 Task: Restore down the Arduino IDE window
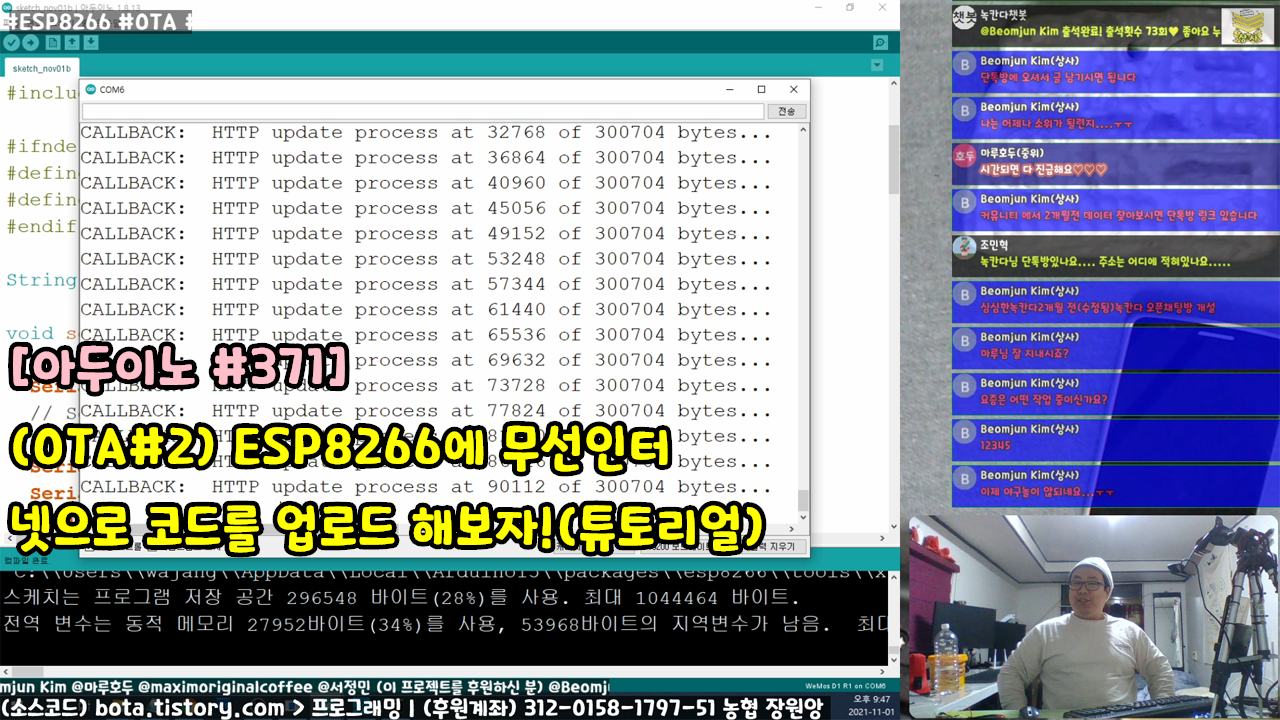point(850,7)
